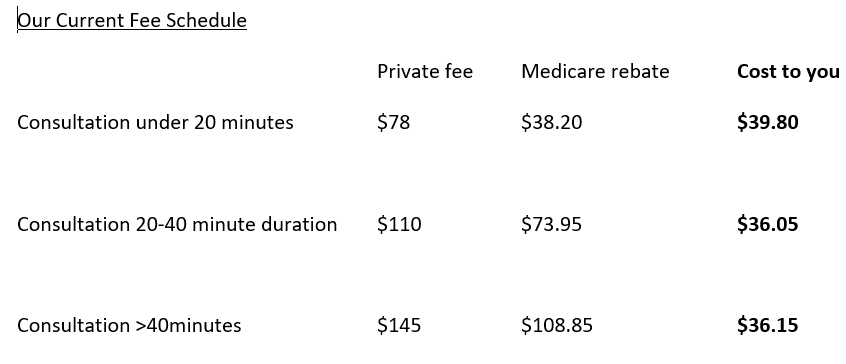Click the Medicare rebate column header
846x364 pixels.
[x=595, y=71]
